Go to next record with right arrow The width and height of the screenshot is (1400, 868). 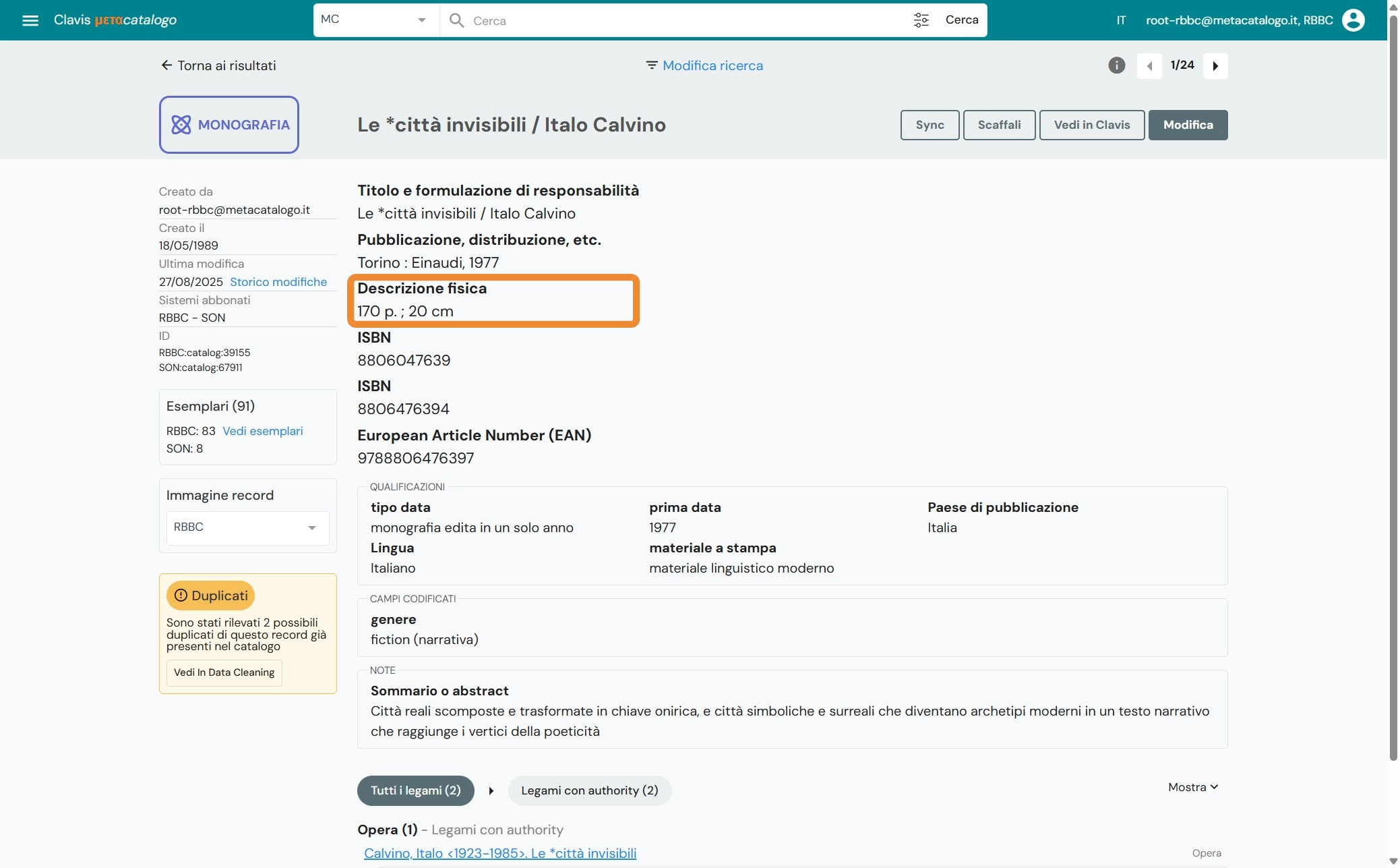pyautogui.click(x=1216, y=65)
